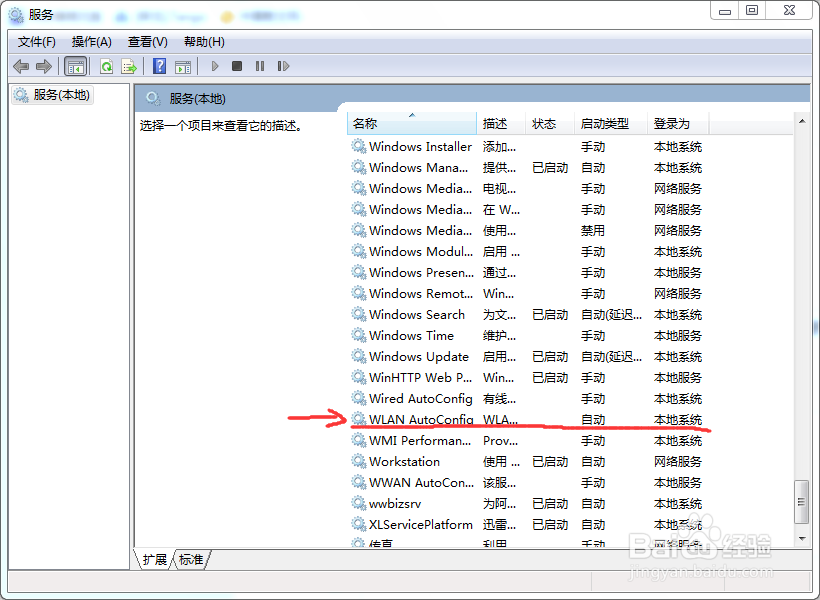820x600 pixels.
Task: Sort by the 名称 column header
Action: (x=412, y=124)
